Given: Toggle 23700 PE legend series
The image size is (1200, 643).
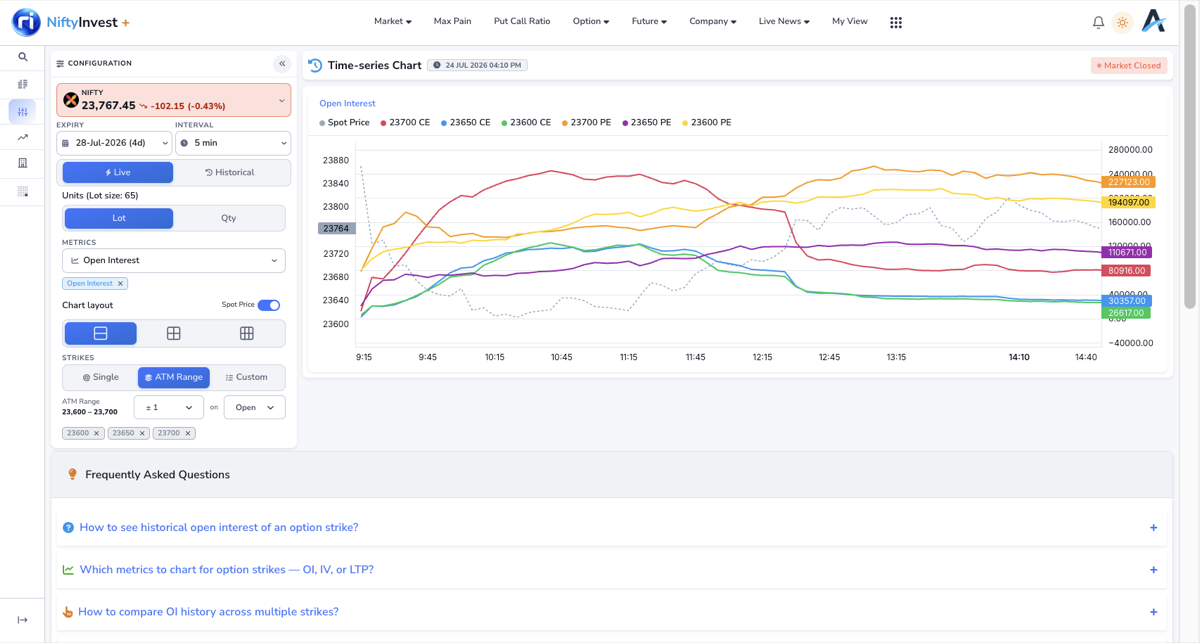Looking at the screenshot, I should coord(586,123).
